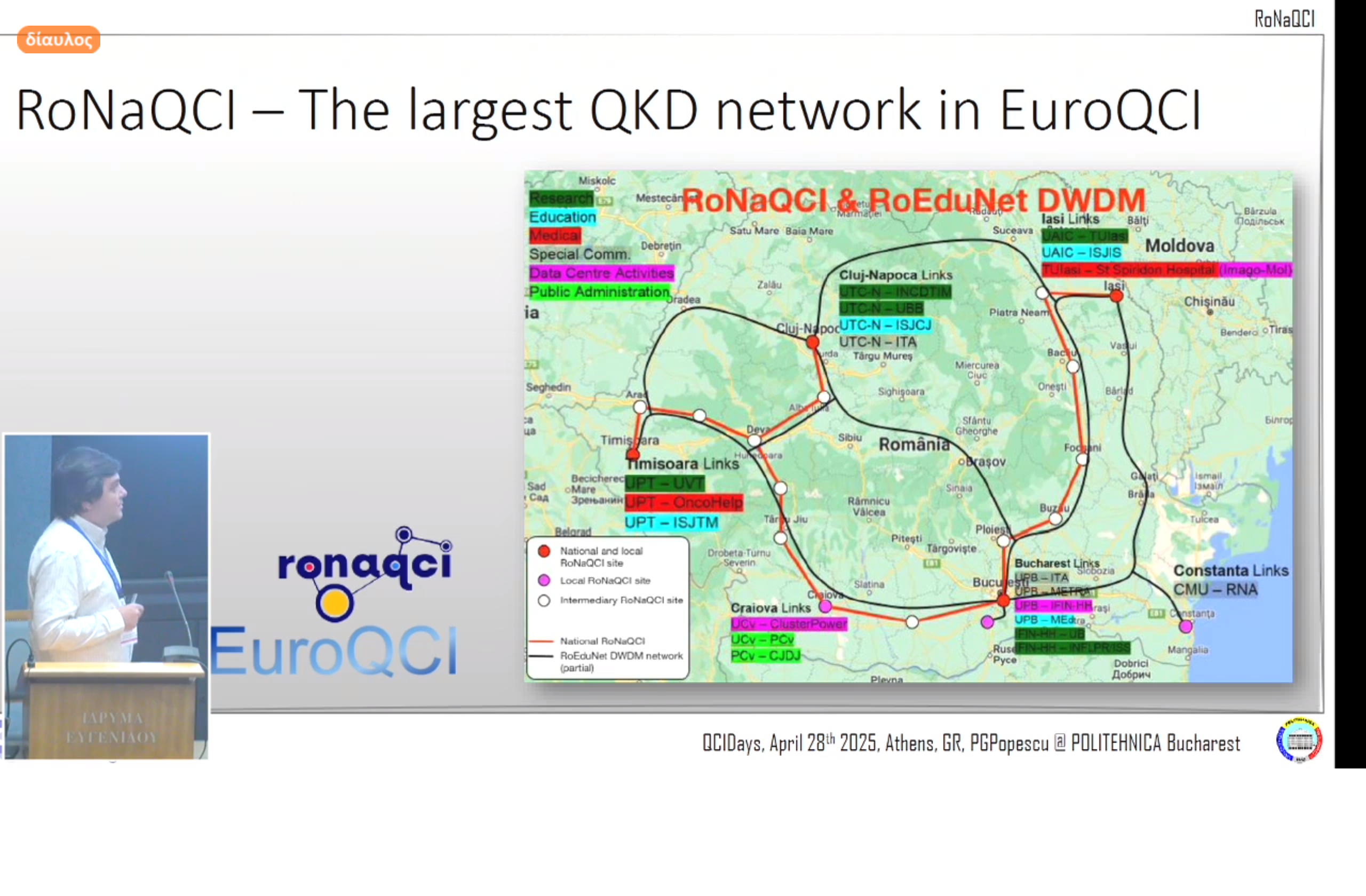Click the red Bucharest node on the map
This screenshot has height=896, width=1366.
pyautogui.click(x=1003, y=601)
